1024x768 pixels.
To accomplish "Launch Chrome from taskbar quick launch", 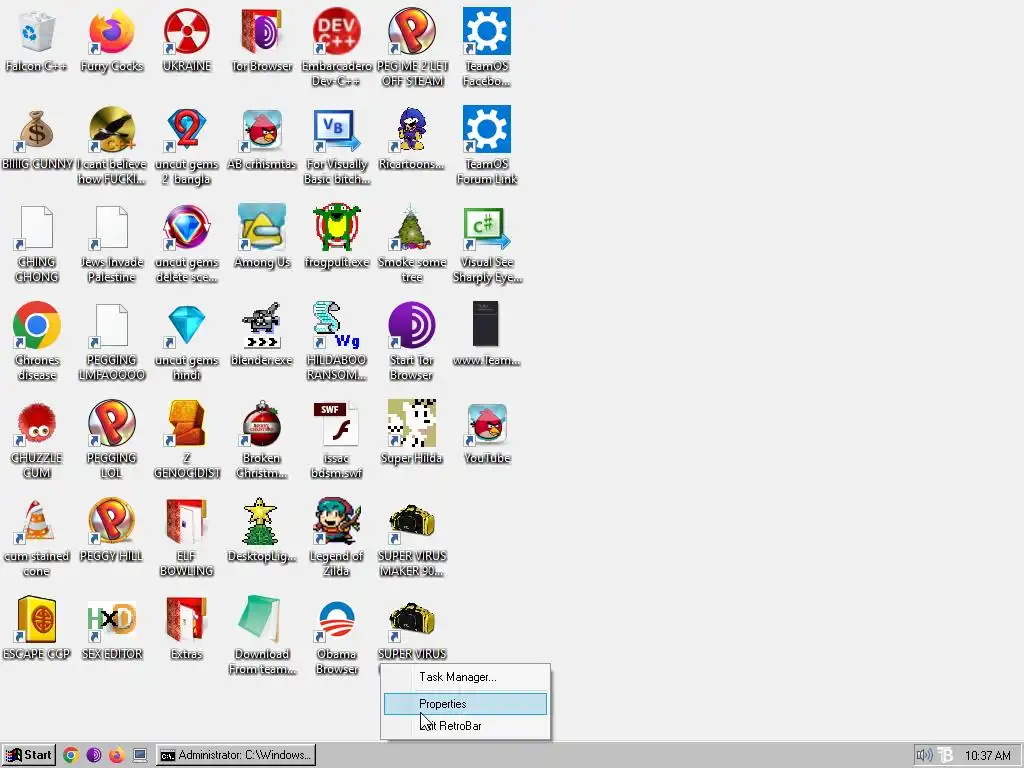I will [71, 756].
